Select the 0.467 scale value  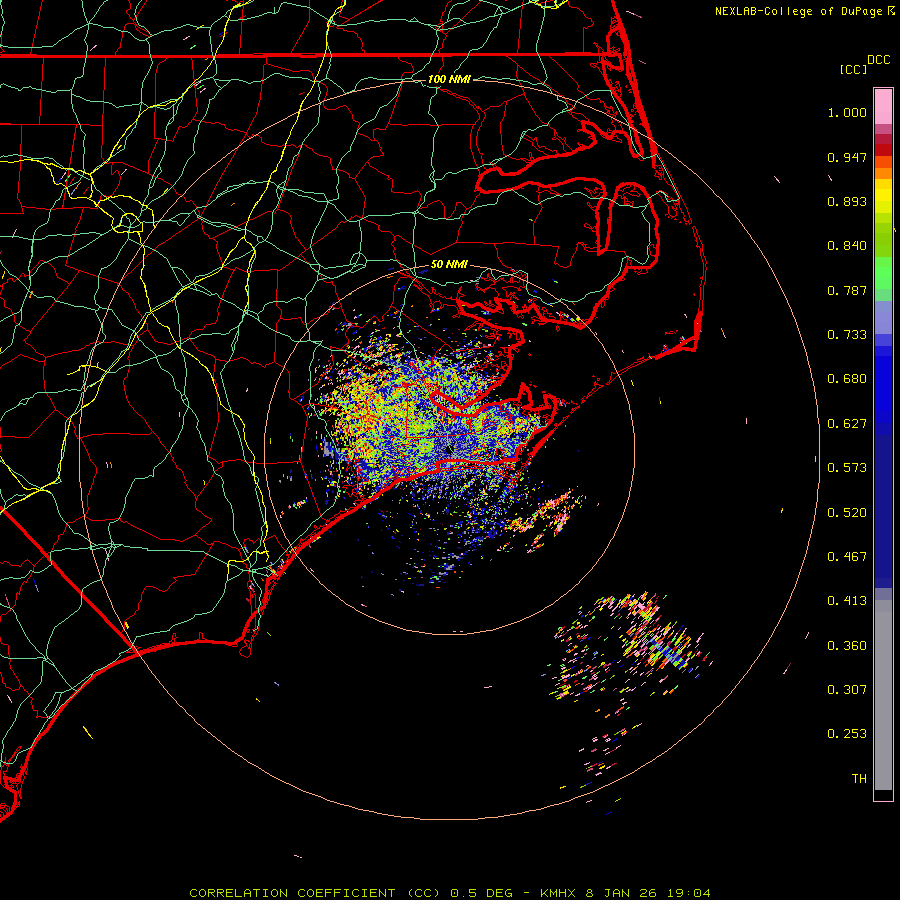(x=847, y=557)
